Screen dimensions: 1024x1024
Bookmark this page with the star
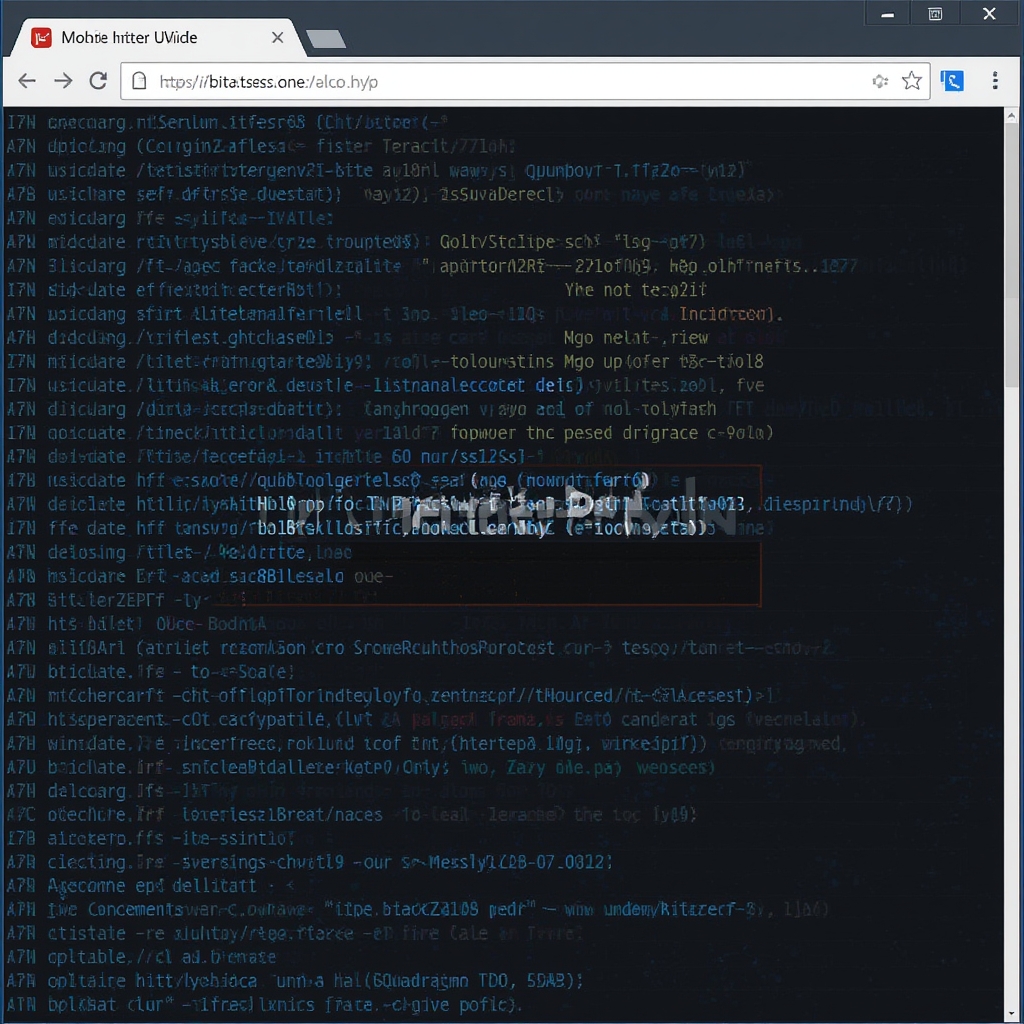(912, 82)
